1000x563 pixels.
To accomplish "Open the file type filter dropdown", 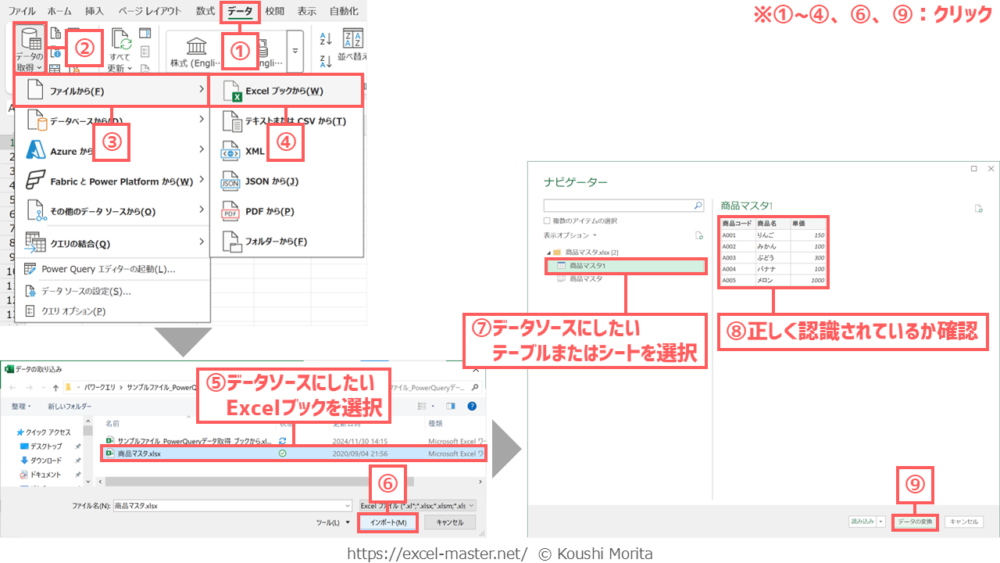I will (x=471, y=506).
